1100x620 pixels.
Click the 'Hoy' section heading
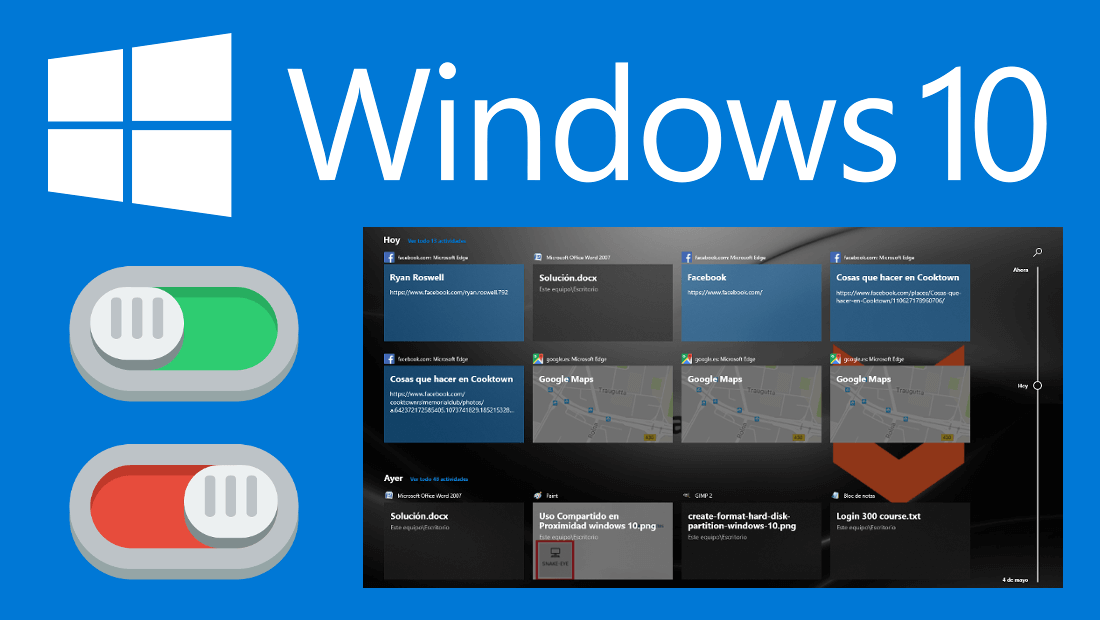[x=391, y=240]
